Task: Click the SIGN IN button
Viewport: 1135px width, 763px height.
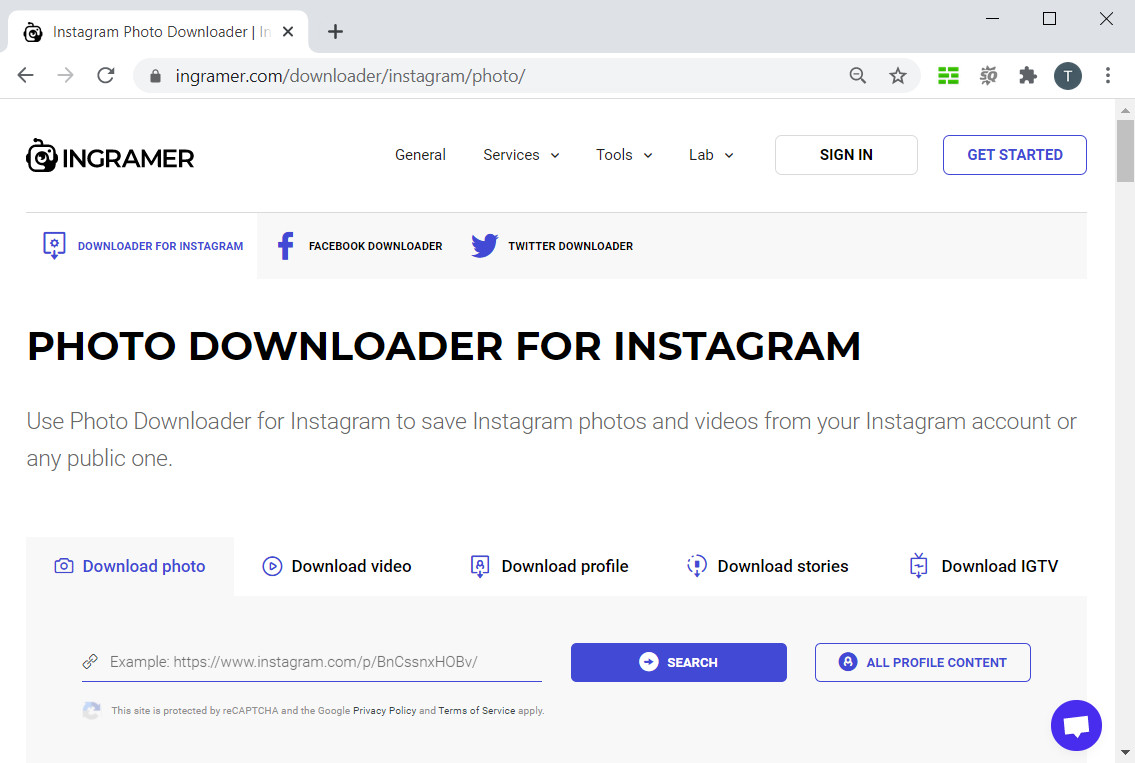Action: coord(846,155)
